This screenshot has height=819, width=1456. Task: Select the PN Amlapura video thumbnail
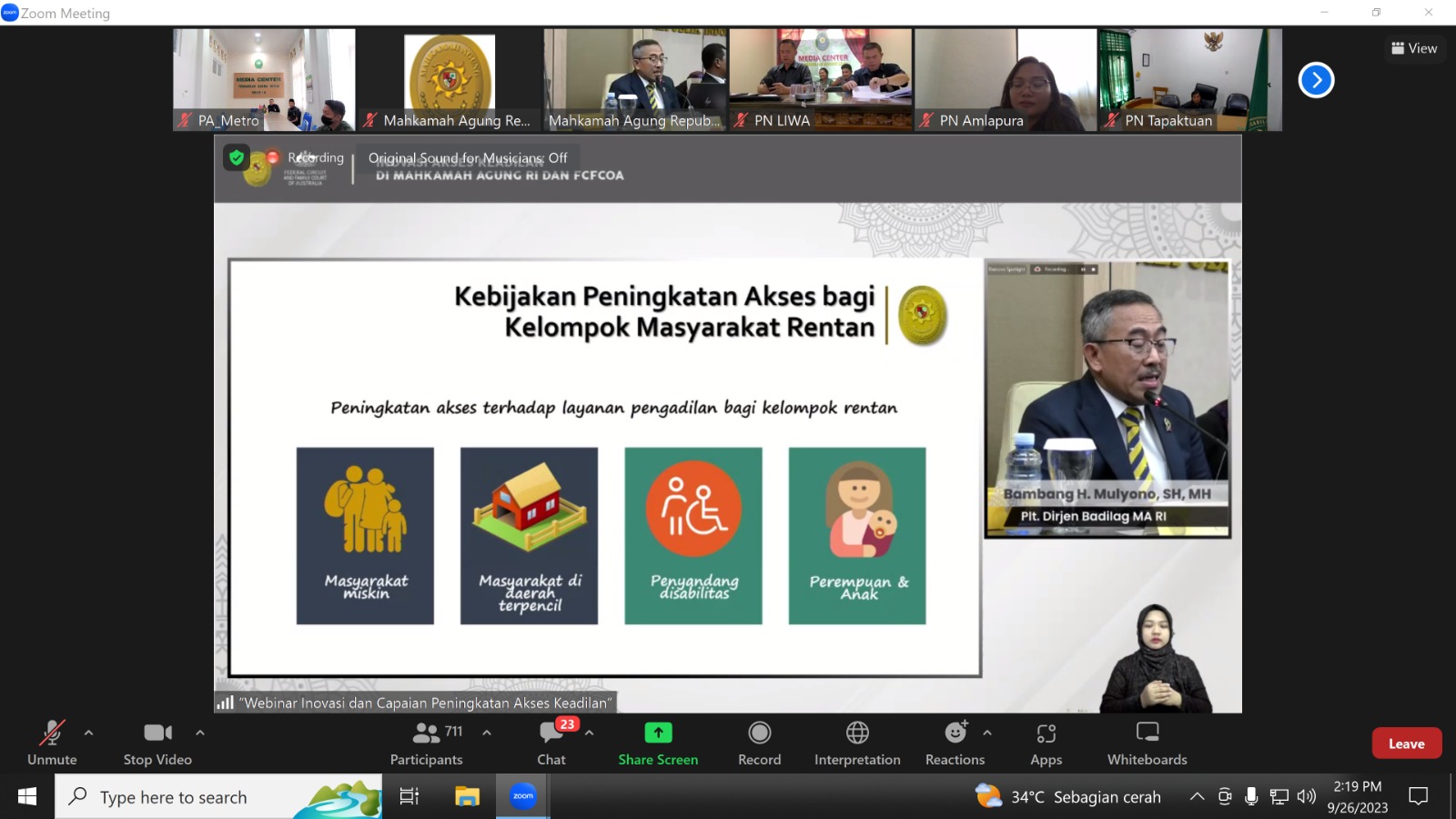[x=1006, y=80]
